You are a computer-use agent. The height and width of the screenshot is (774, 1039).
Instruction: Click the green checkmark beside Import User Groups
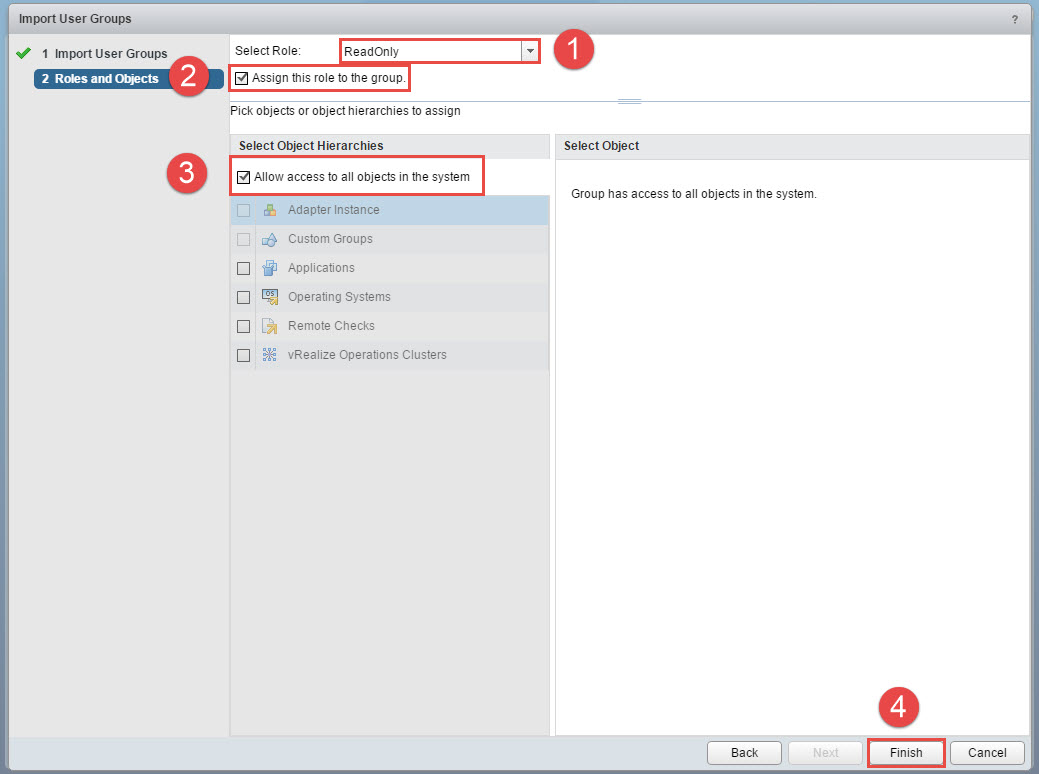(x=25, y=54)
